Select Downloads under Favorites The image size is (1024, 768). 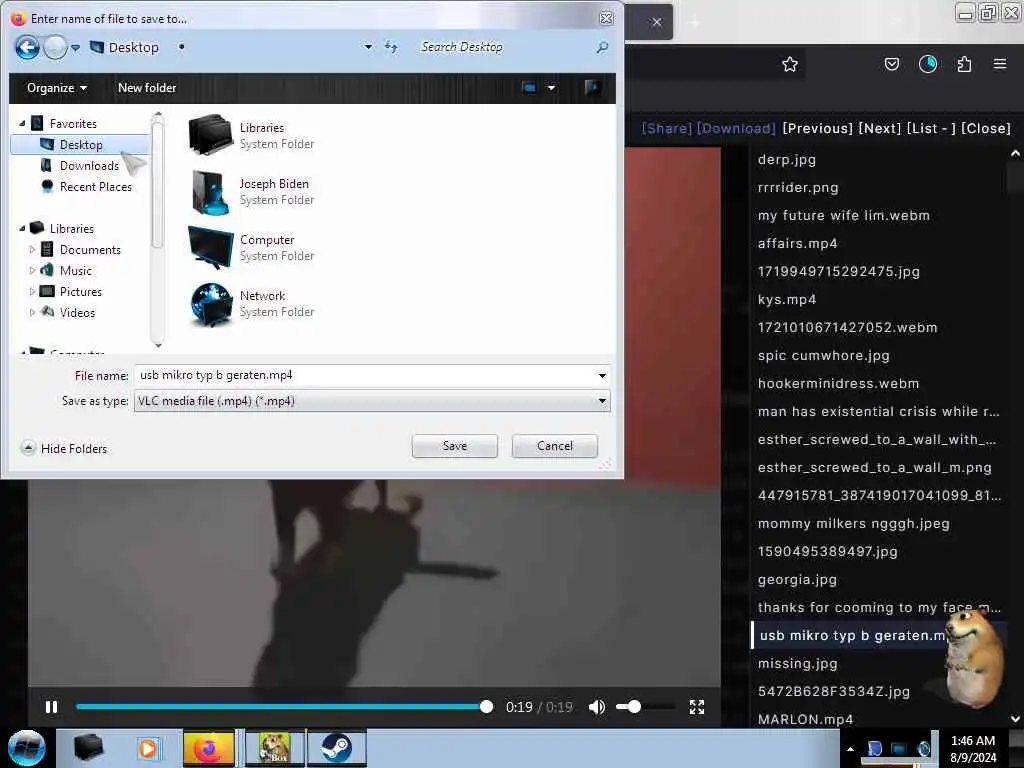pos(89,165)
